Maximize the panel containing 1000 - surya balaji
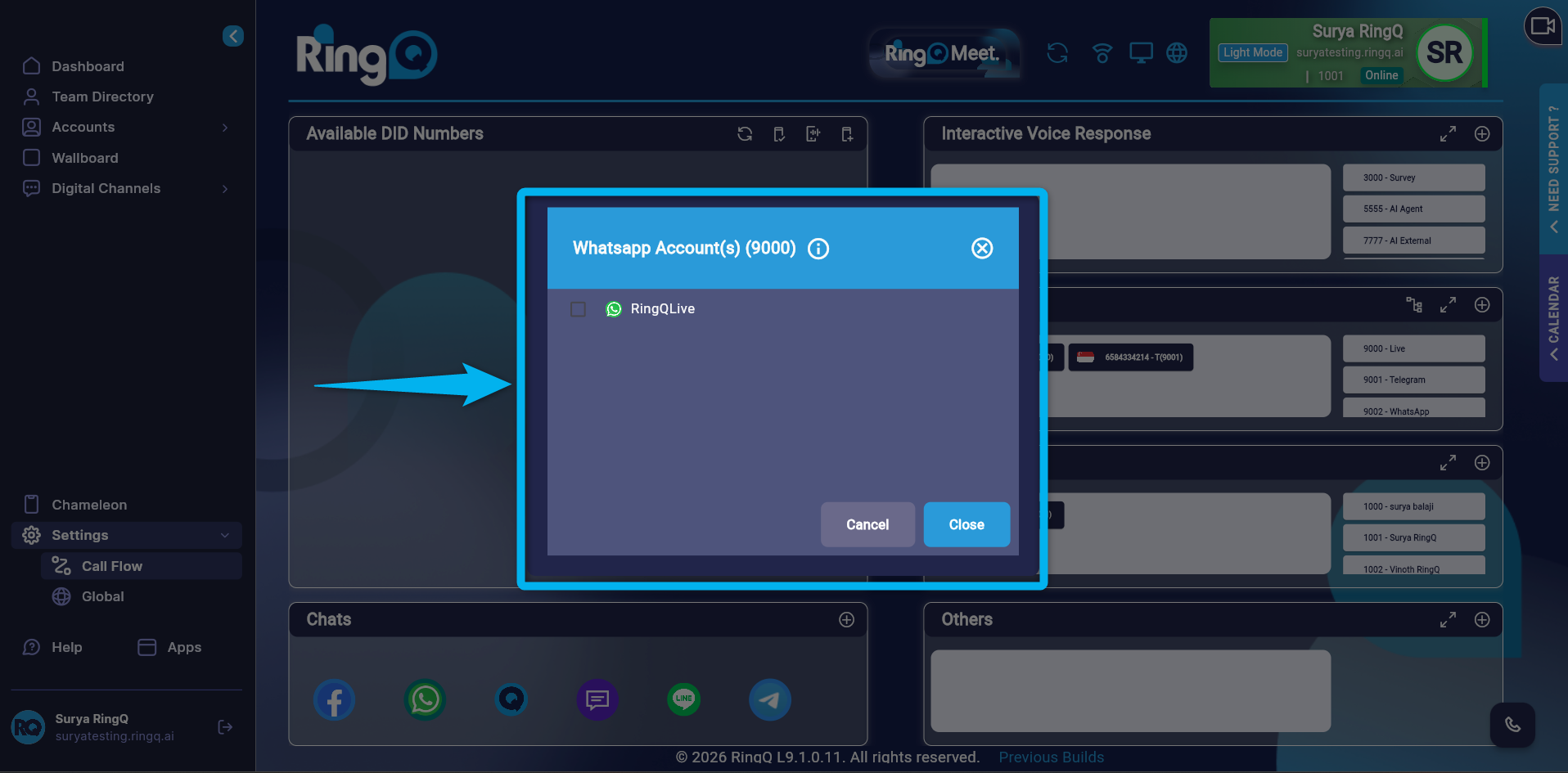This screenshot has width=1568, height=773. (1448, 463)
